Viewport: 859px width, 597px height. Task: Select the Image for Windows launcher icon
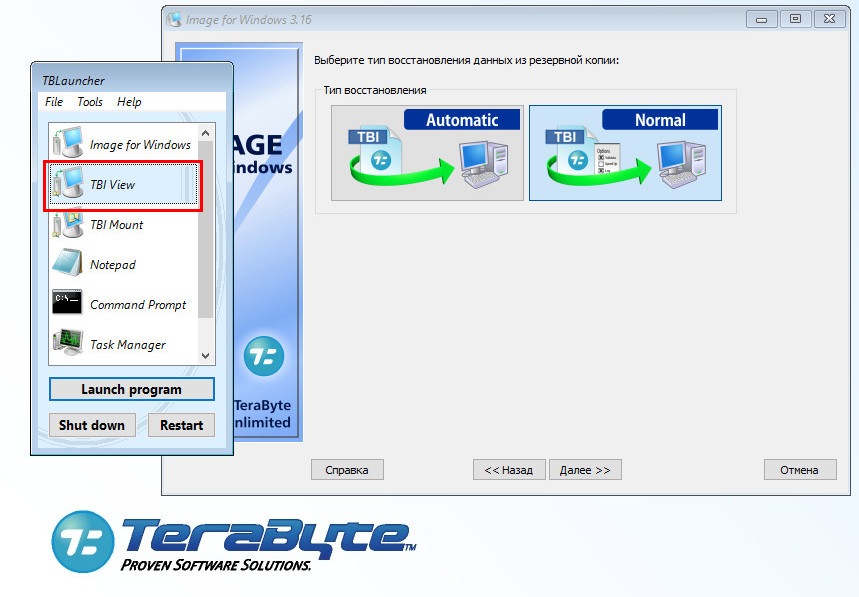[x=68, y=142]
